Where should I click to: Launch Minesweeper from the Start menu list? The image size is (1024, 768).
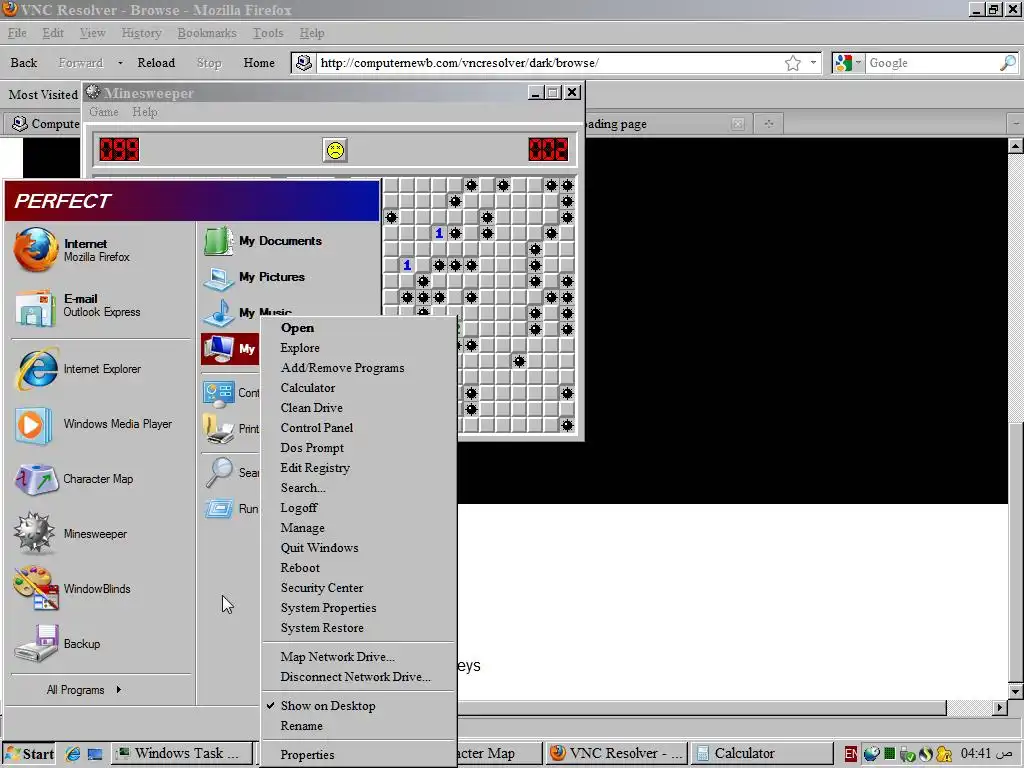(x=34, y=533)
